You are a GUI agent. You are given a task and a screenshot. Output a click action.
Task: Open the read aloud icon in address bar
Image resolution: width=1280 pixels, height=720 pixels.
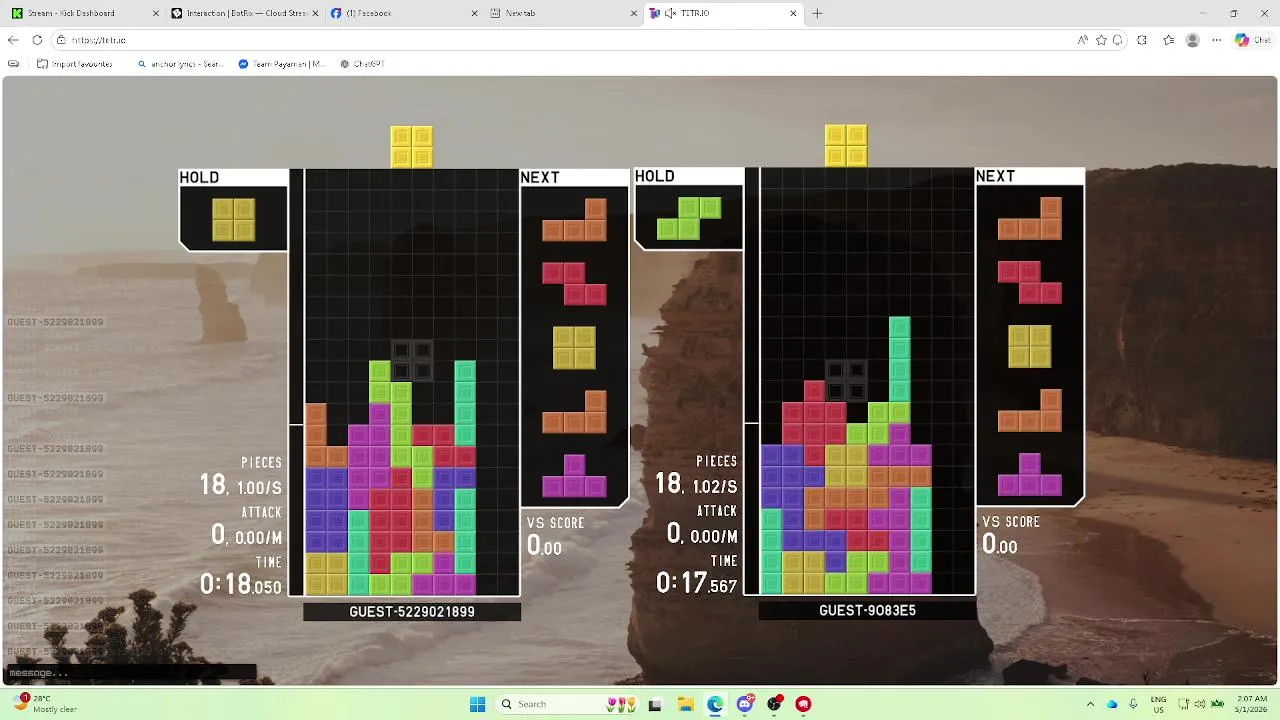click(x=1083, y=40)
